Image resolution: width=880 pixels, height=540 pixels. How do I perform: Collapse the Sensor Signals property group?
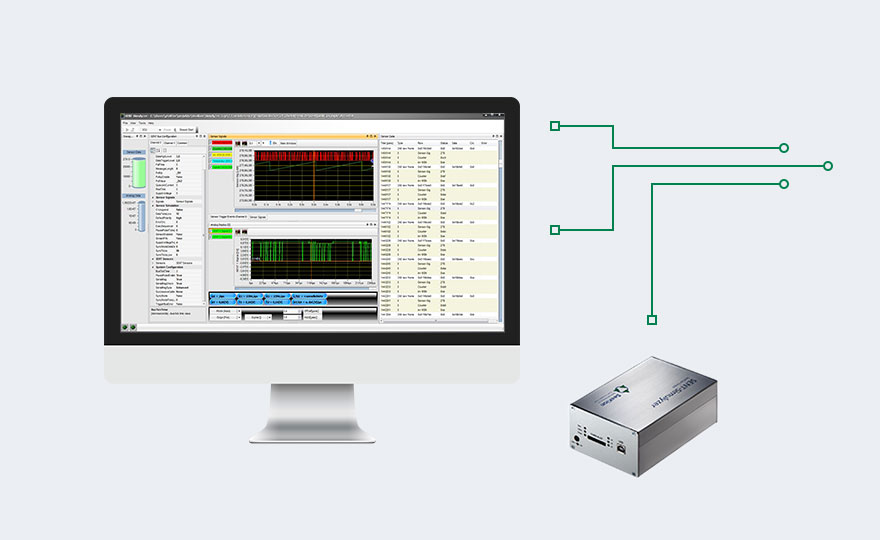tap(153, 198)
